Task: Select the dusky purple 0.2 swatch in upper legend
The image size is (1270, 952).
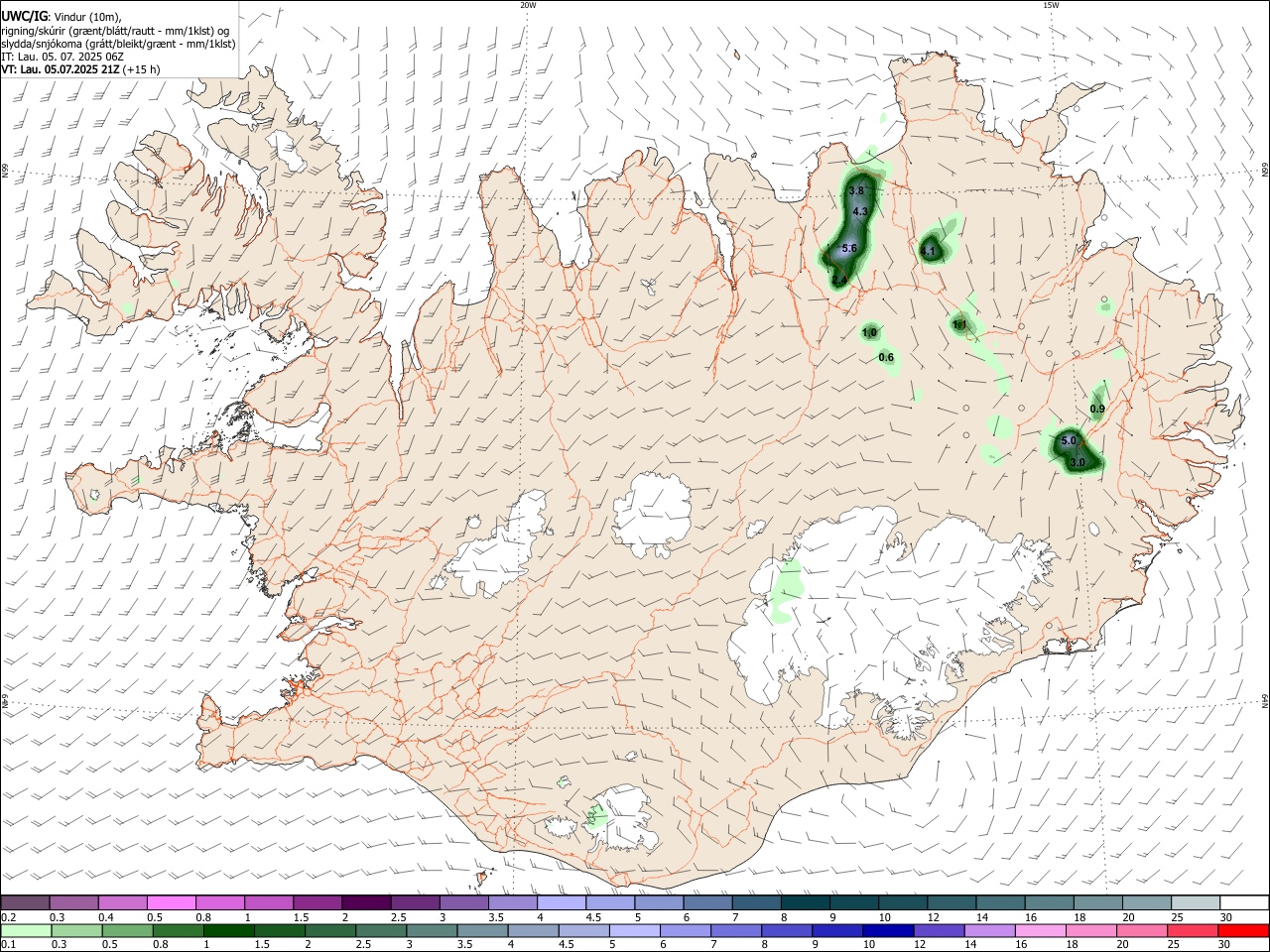Action: click(x=25, y=902)
